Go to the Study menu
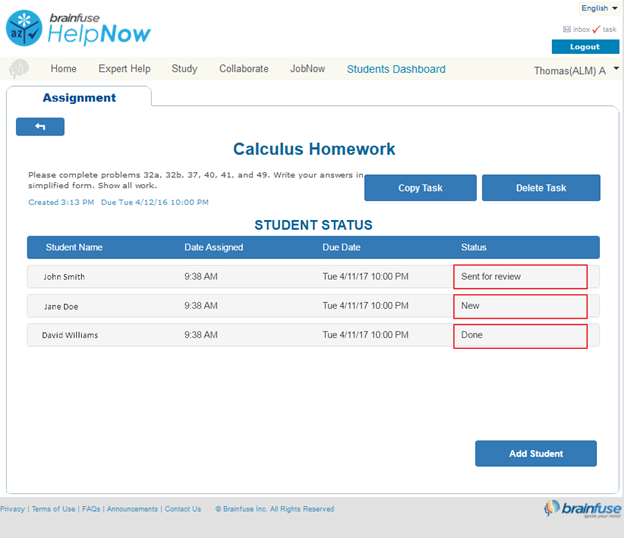Screen dimensions: 624x539 pos(184,69)
